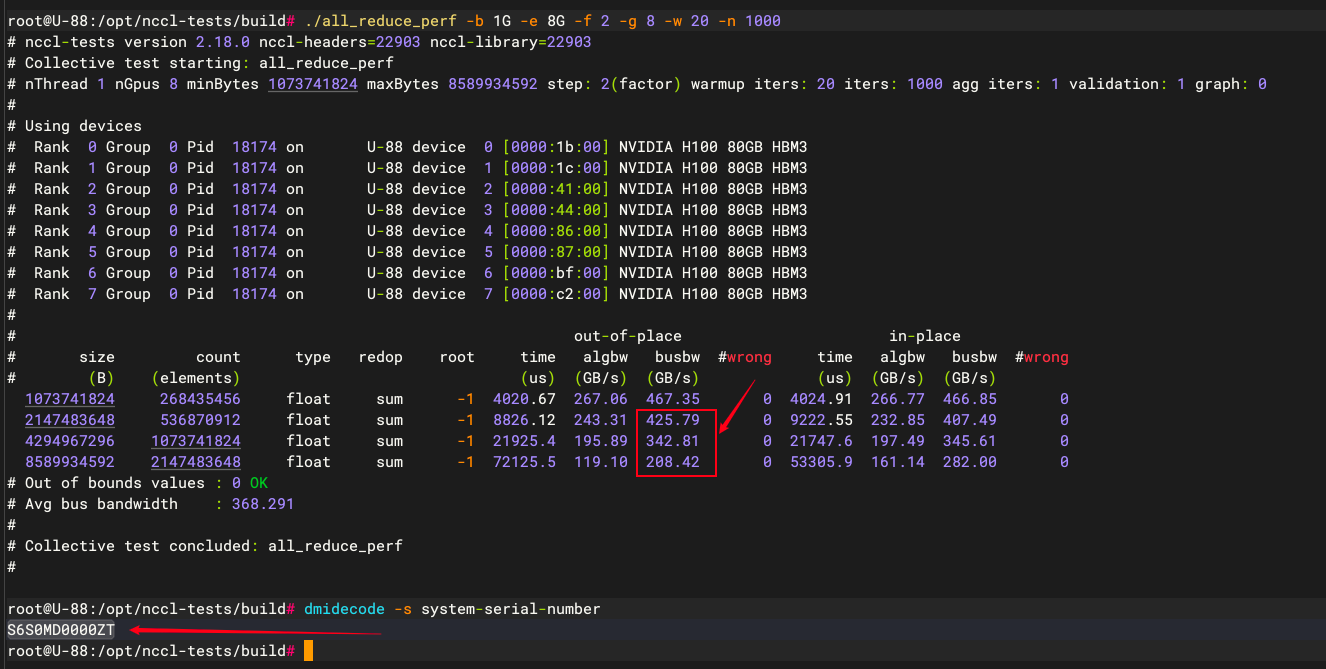Click the busbw value 208.42 in the red box
Viewport: 1326px width, 669px height.
click(676, 462)
